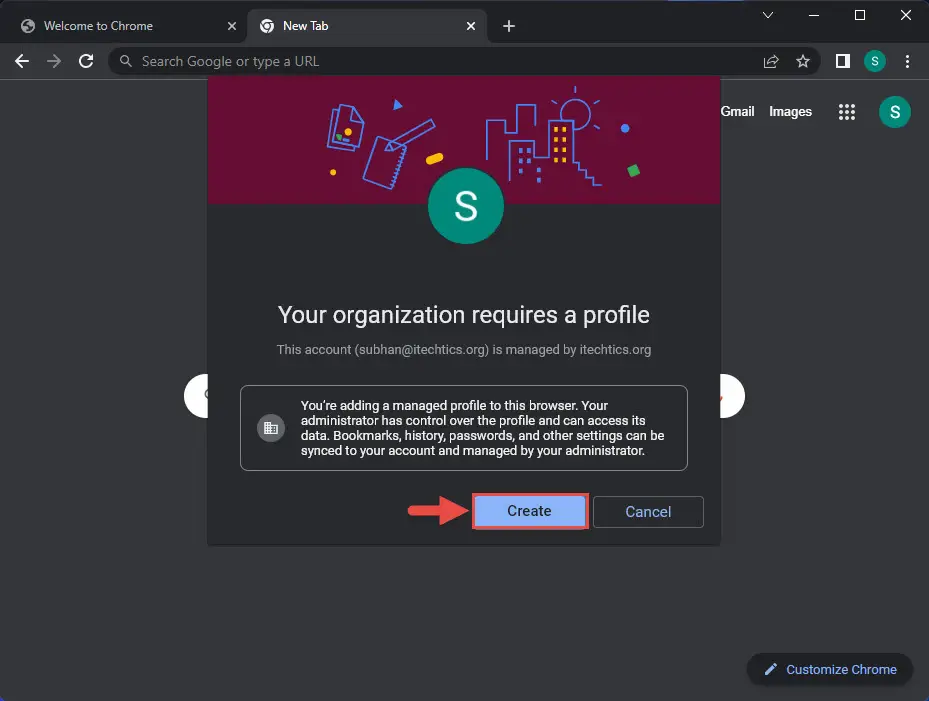This screenshot has width=929, height=701.
Task: Reload the current page
Action: (86, 61)
